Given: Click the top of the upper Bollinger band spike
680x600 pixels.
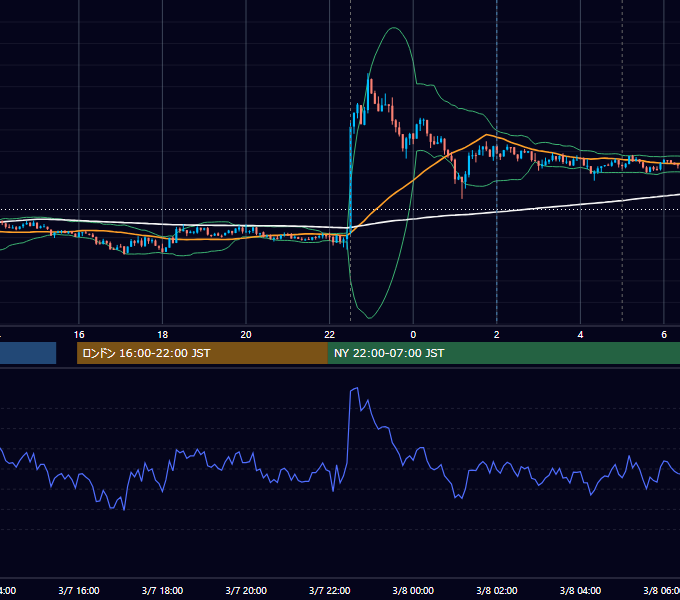Looking at the screenshot, I should [394, 28].
